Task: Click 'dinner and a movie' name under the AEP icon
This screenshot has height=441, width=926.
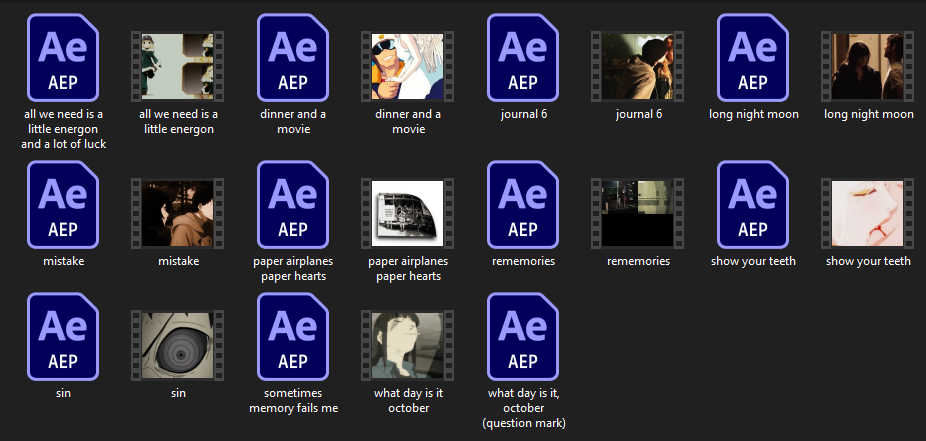Action: [x=293, y=121]
